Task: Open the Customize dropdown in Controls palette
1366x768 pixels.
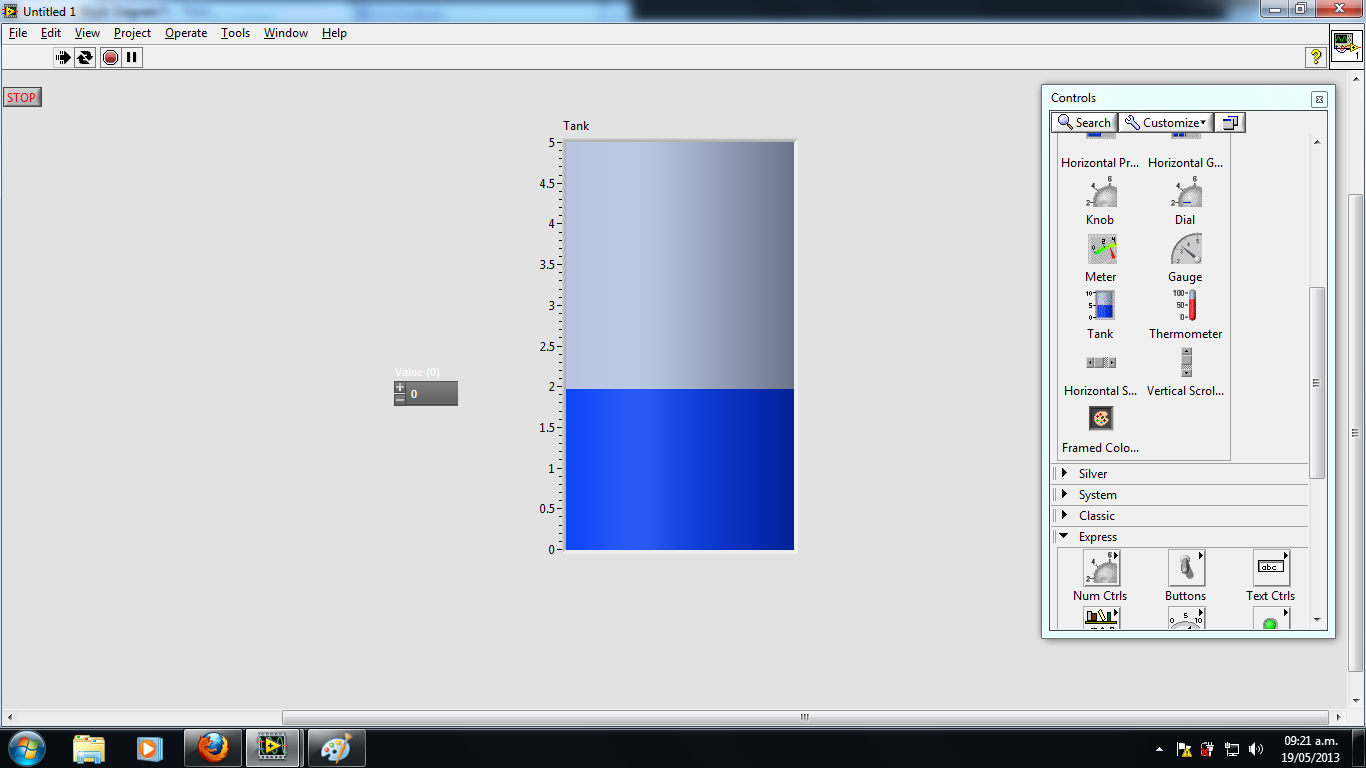Action: pos(1166,121)
